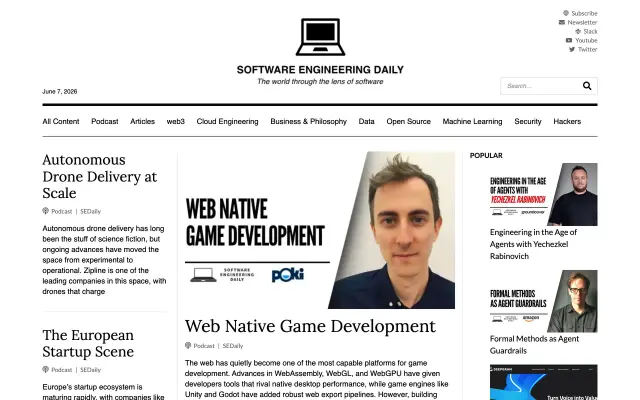Click the Subscribe podcast icon
Image resolution: width=640 pixels, height=400 pixels.
[566, 13]
